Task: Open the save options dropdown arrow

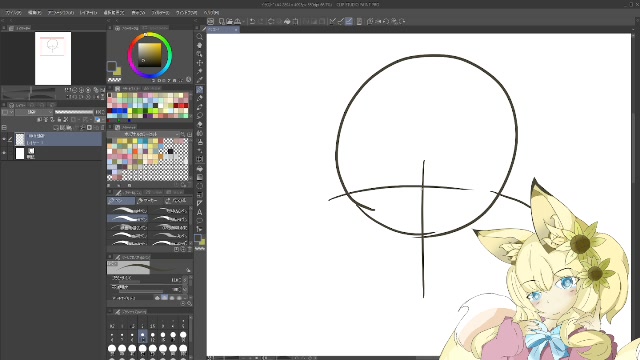Action: [244, 21]
